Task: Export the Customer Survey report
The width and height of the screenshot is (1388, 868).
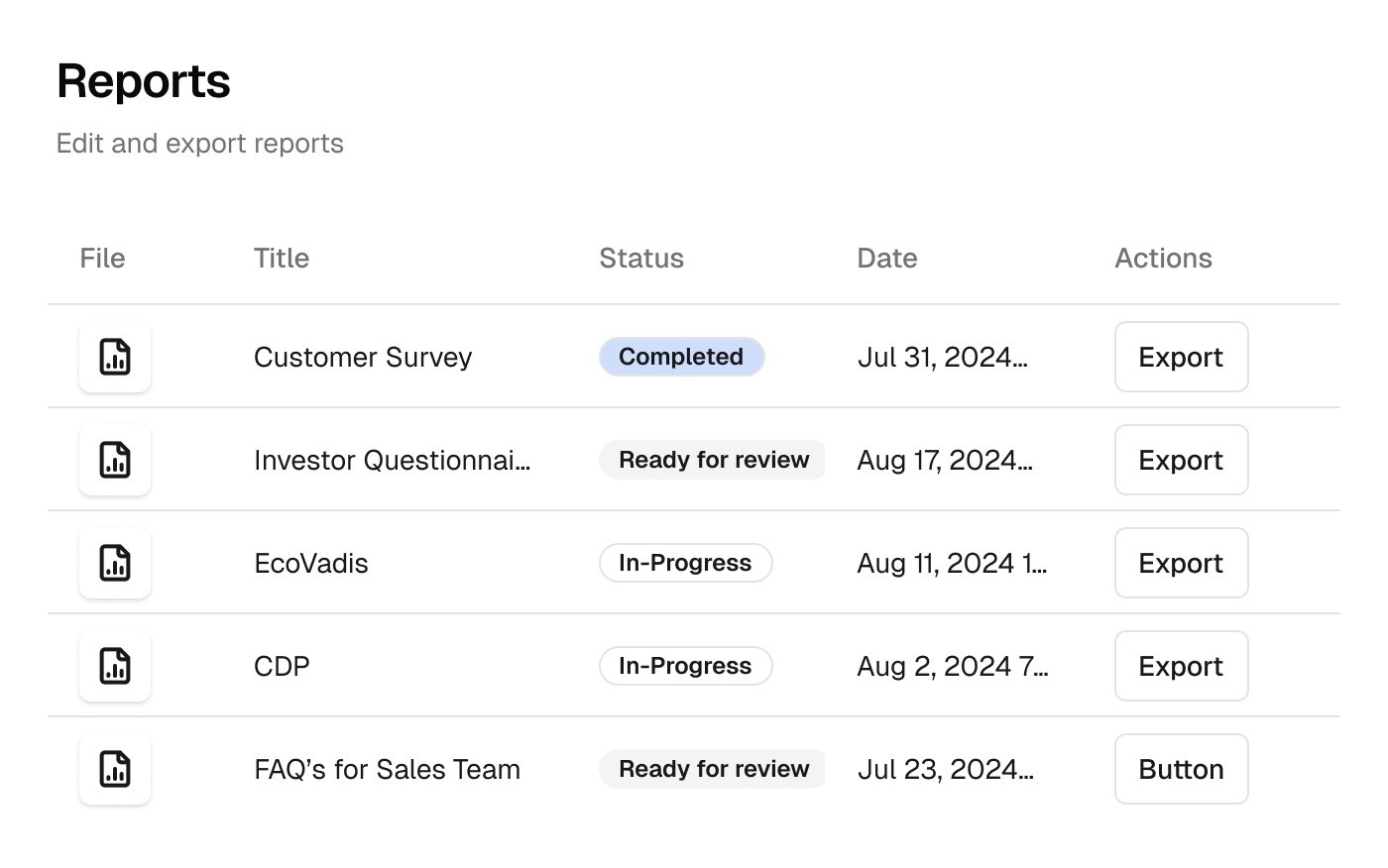Action: [x=1180, y=357]
